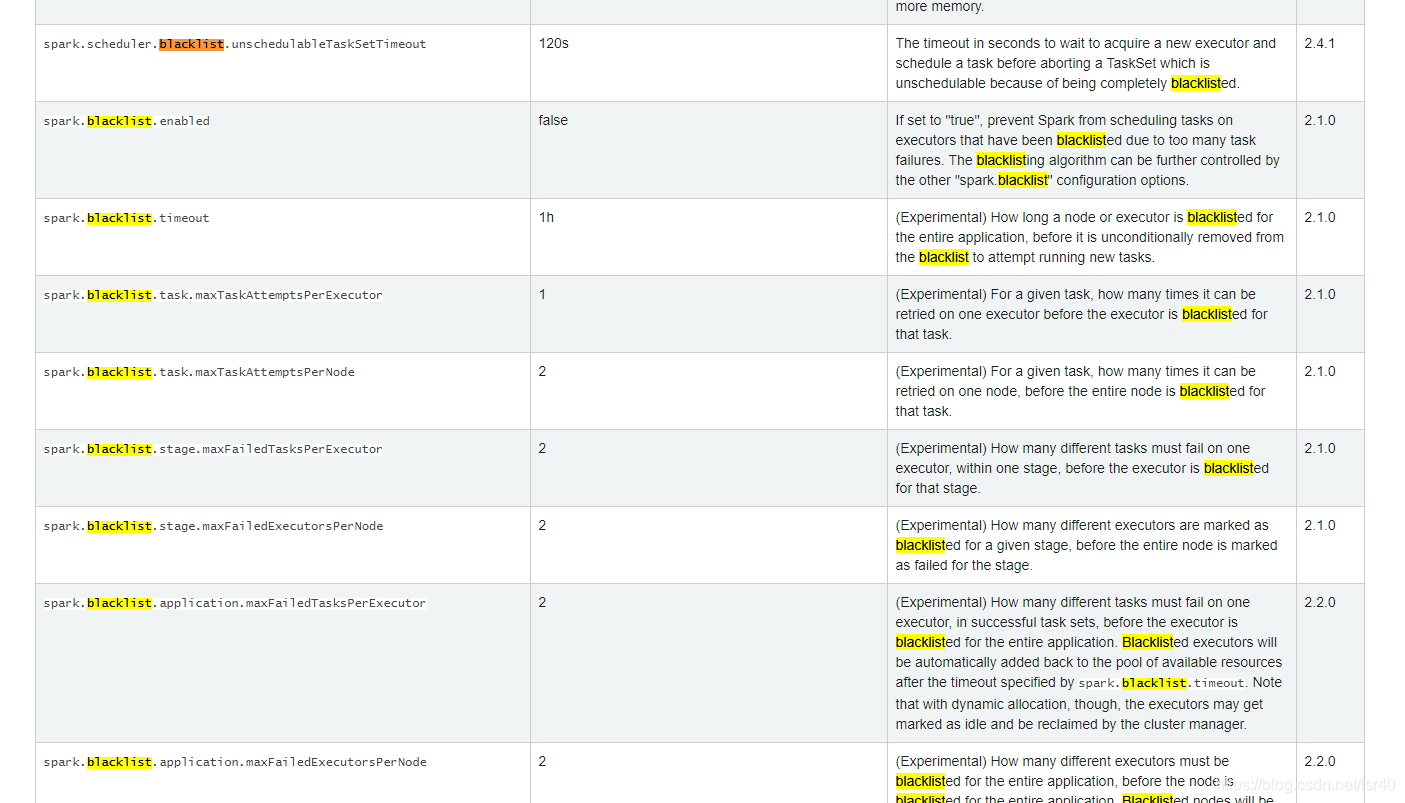Click version 2.4.1 in the unschedulableTaskSetTimeout row
This screenshot has height=803, width=1405.
pyautogui.click(x=1320, y=43)
